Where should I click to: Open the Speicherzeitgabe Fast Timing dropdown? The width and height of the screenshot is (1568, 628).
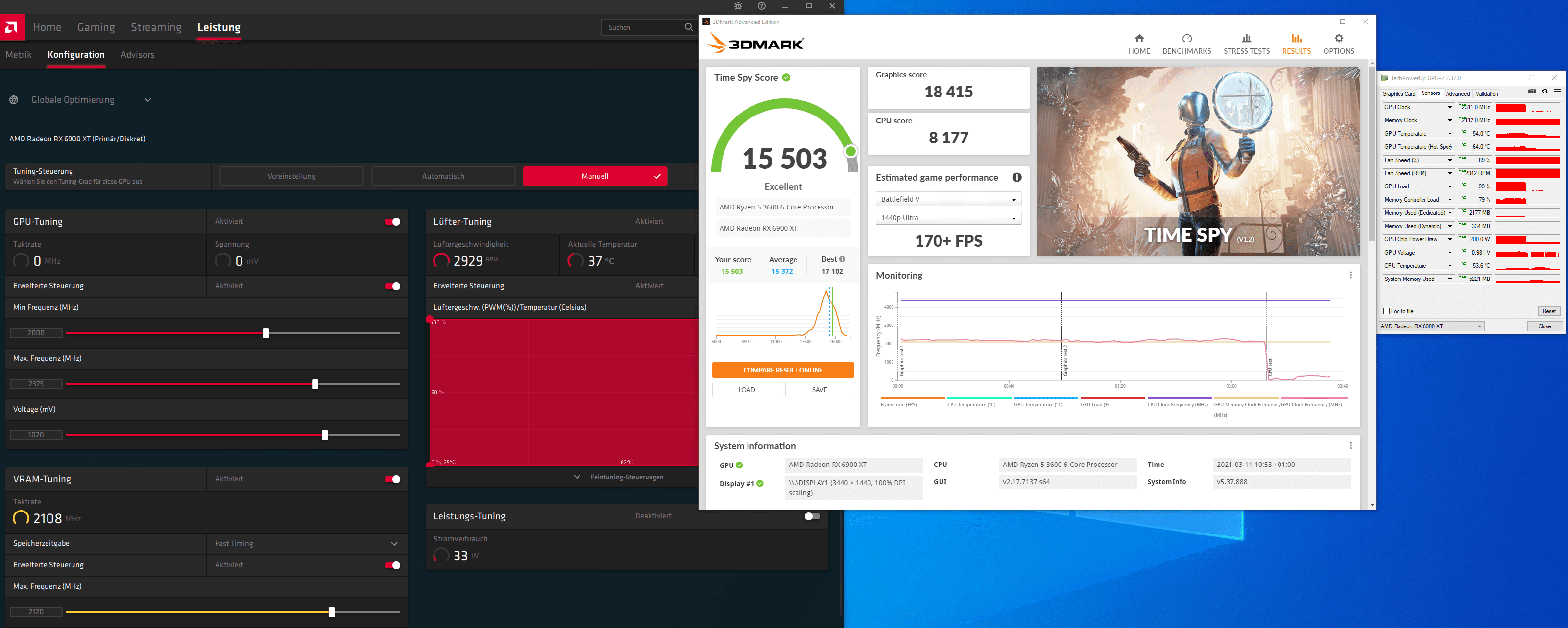coord(394,544)
